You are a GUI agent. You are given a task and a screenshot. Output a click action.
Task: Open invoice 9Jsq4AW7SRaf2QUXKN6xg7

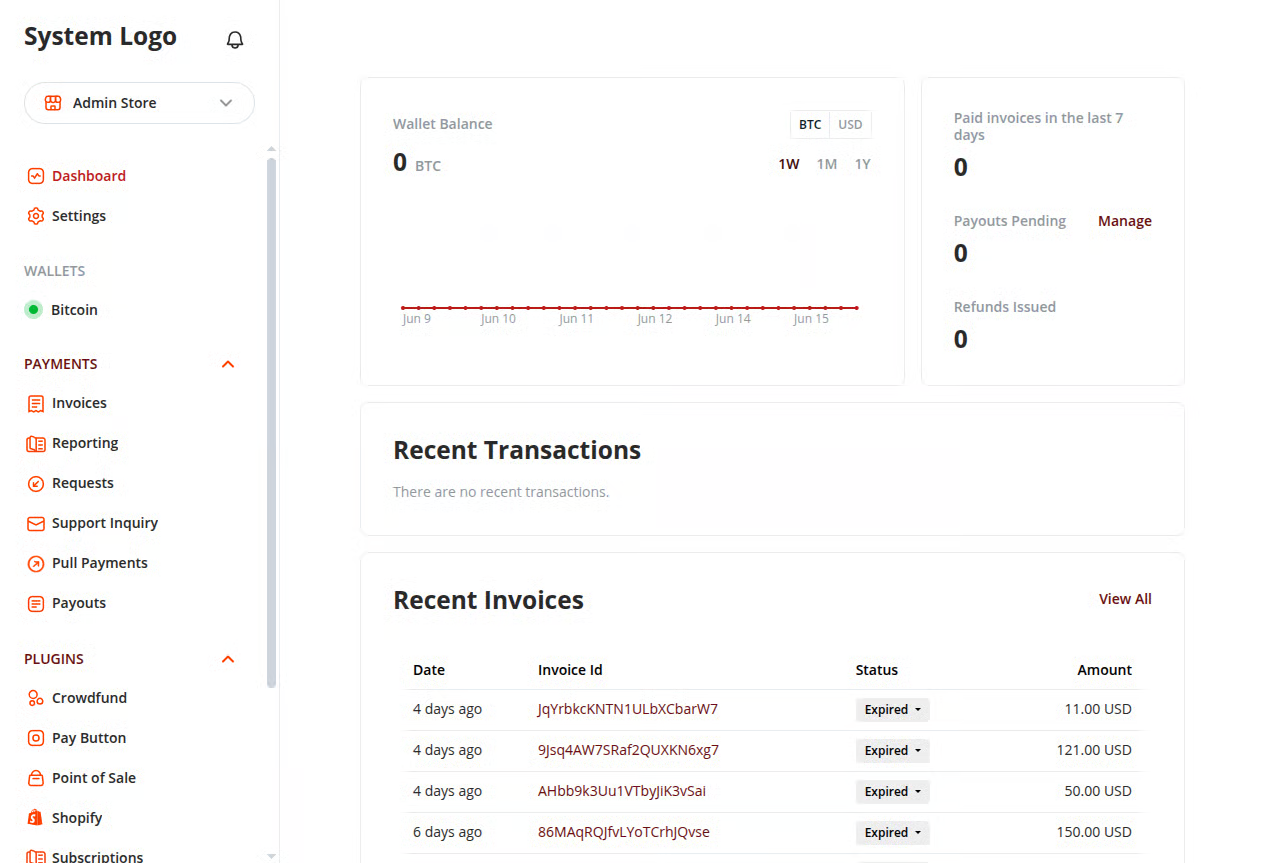pyautogui.click(x=628, y=750)
